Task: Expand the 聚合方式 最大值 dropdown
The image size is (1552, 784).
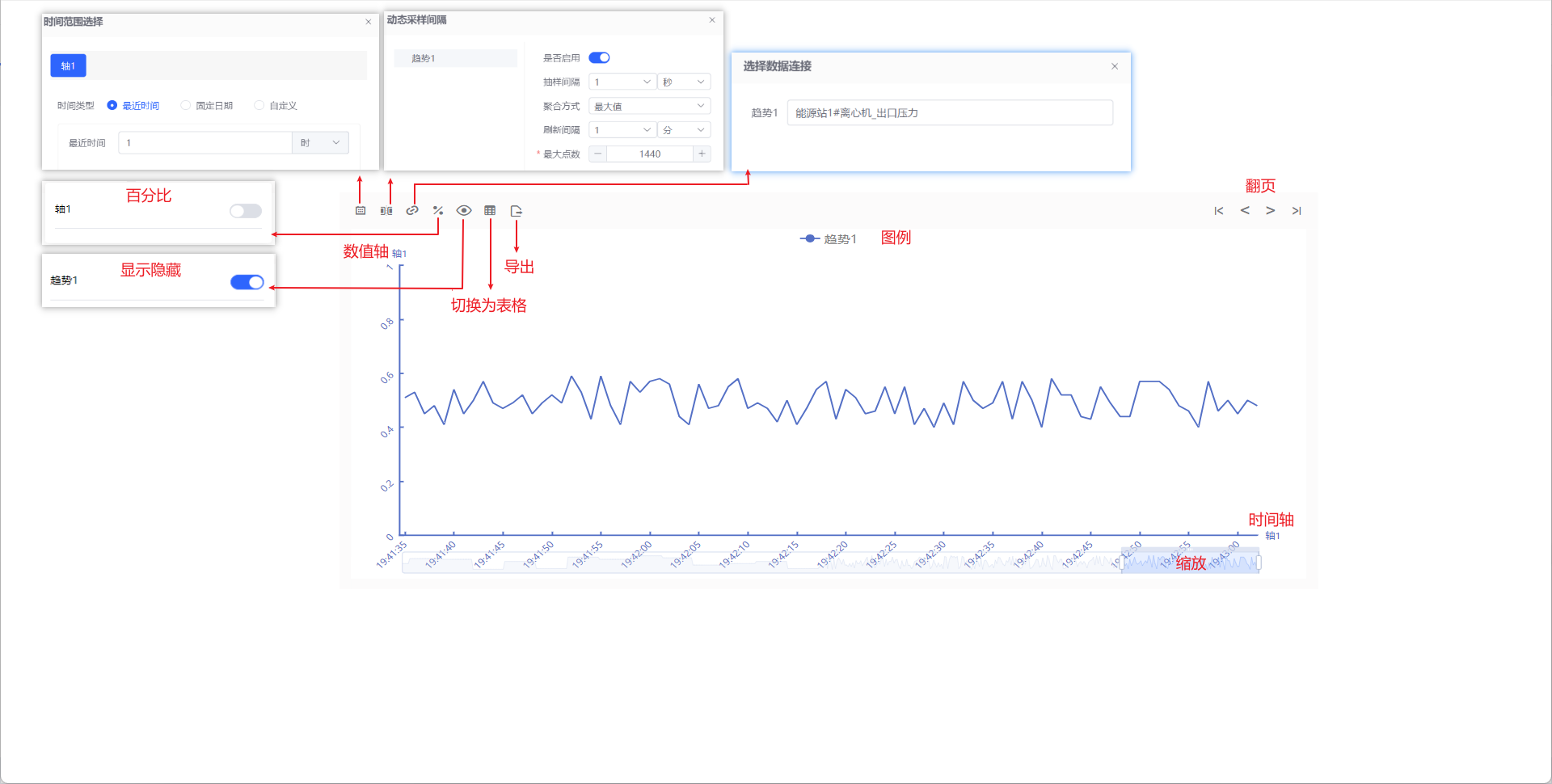Action: click(x=649, y=106)
